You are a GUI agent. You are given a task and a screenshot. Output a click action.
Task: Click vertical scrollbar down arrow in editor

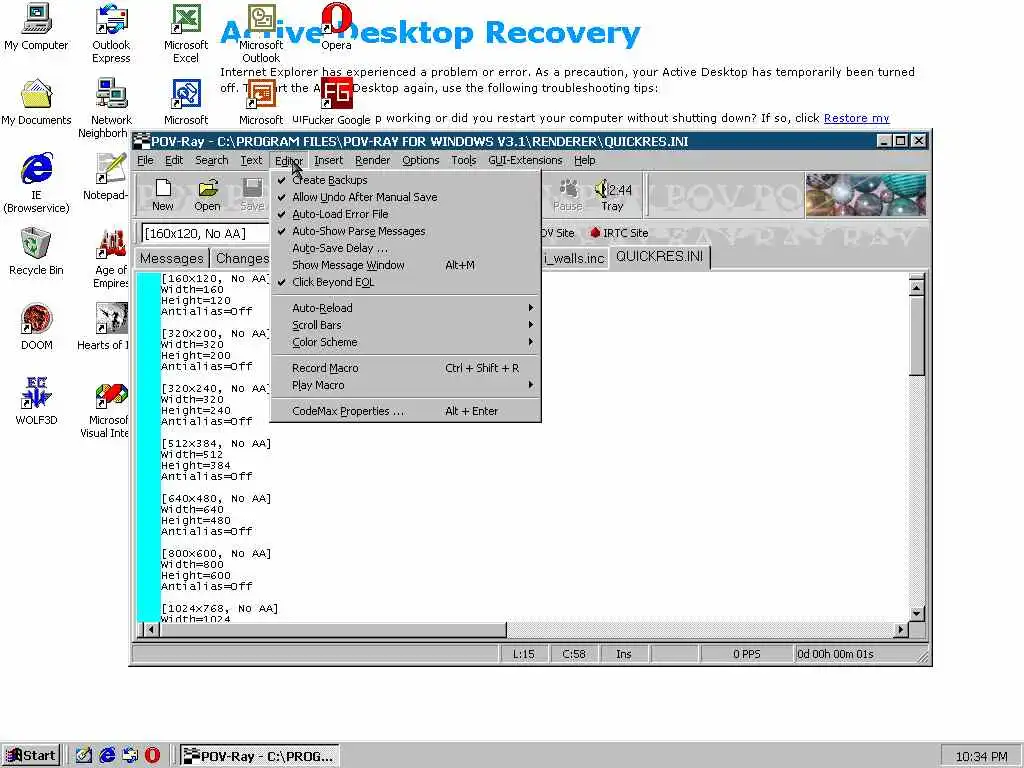click(916, 613)
